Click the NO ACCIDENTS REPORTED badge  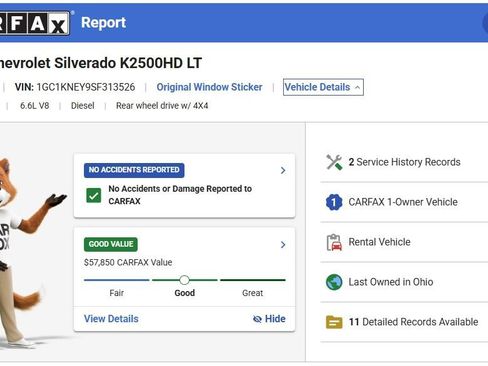pos(134,170)
